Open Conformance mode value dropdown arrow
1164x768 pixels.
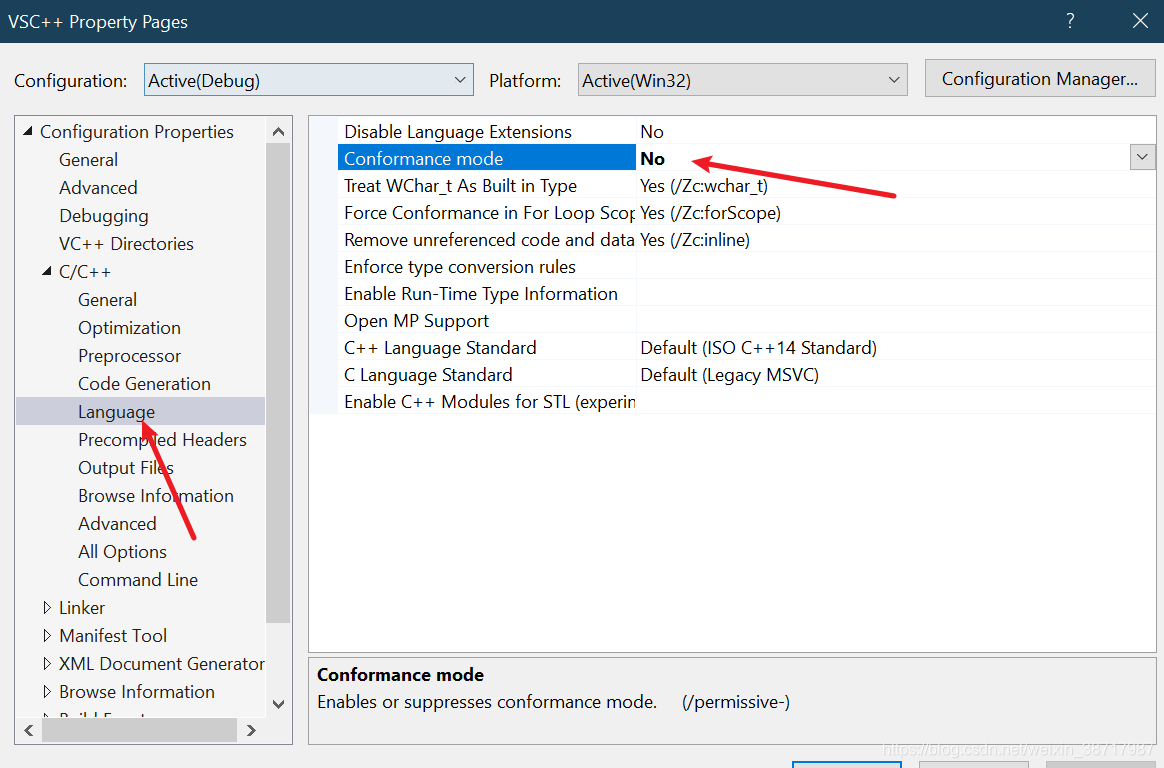[x=1142, y=157]
